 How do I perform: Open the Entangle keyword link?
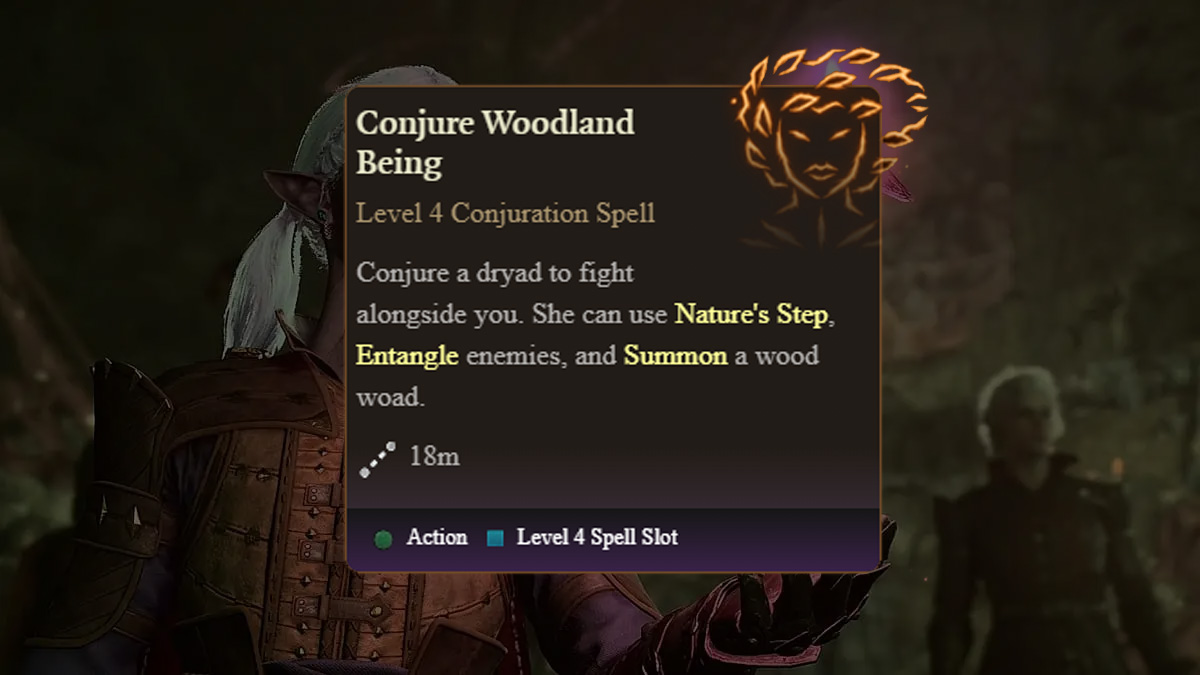coord(407,356)
